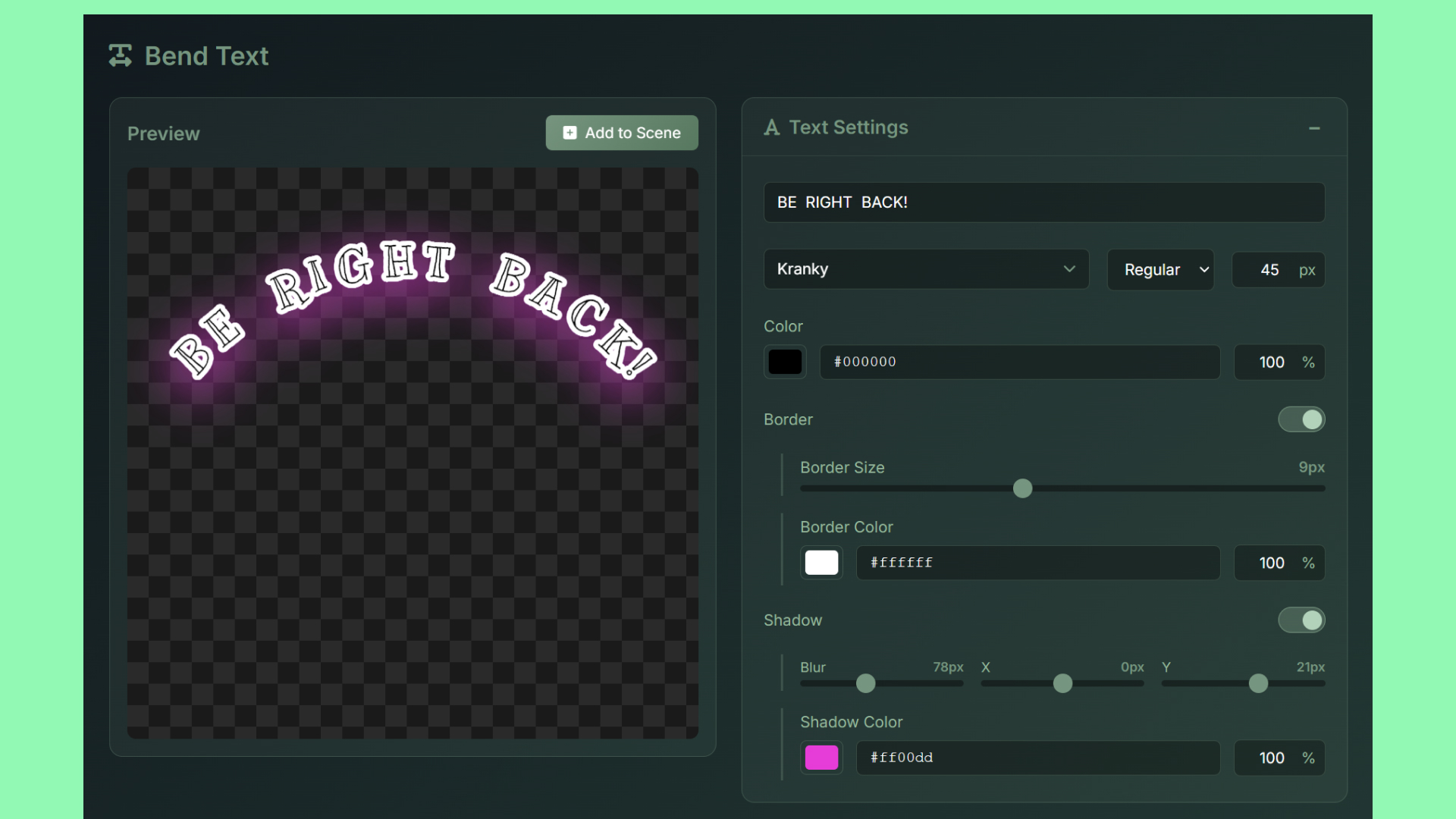Screen dimensions: 1456x819
Task: Click the shadow Y offset slider handle
Action: click(x=1258, y=683)
